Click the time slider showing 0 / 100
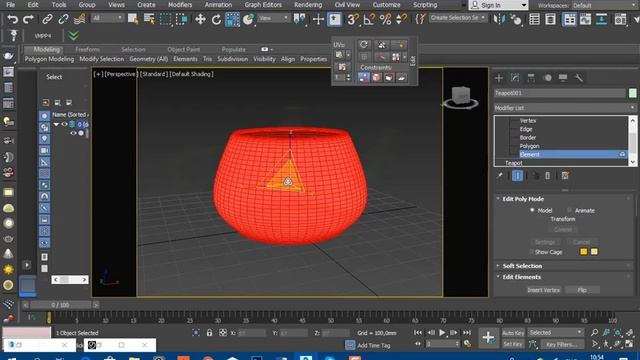The image size is (640, 360). pos(60,305)
